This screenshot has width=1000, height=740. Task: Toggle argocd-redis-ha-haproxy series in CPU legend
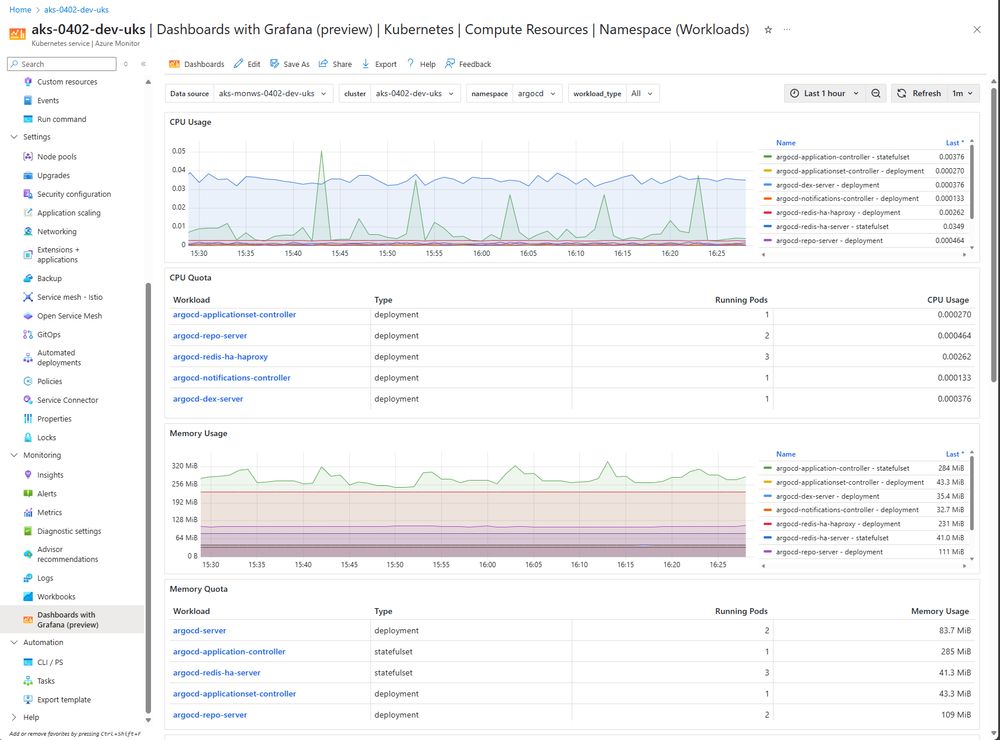[838, 212]
